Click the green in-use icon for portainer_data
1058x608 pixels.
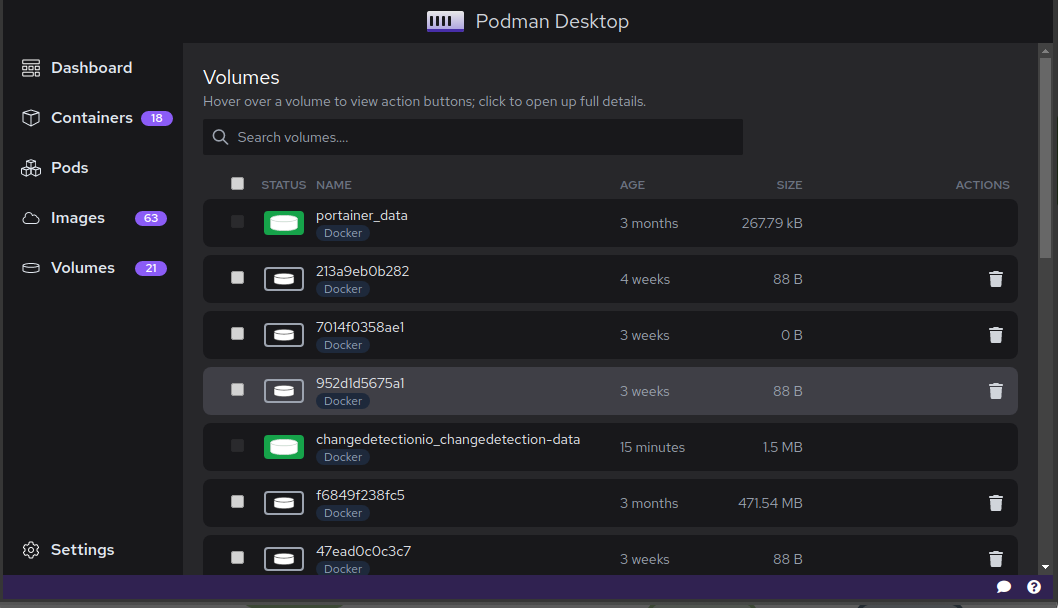point(284,223)
